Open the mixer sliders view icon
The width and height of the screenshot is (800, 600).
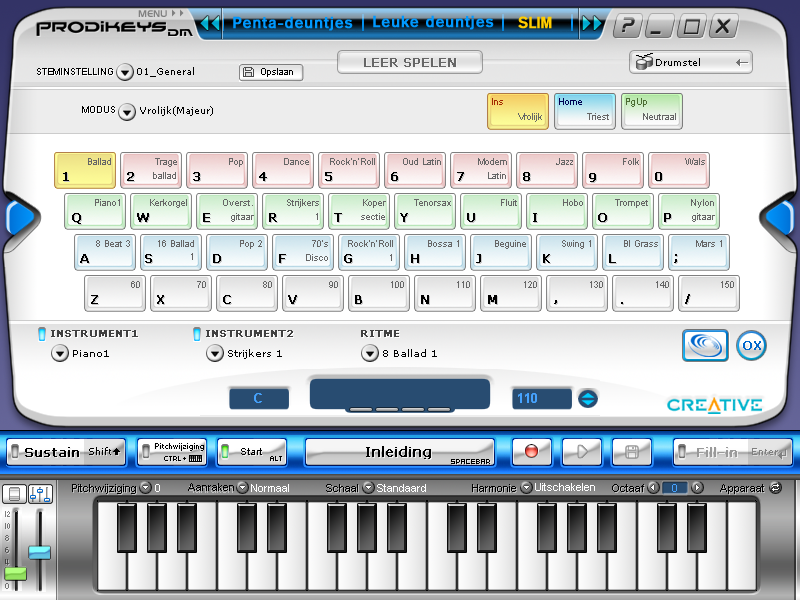pos(40,493)
